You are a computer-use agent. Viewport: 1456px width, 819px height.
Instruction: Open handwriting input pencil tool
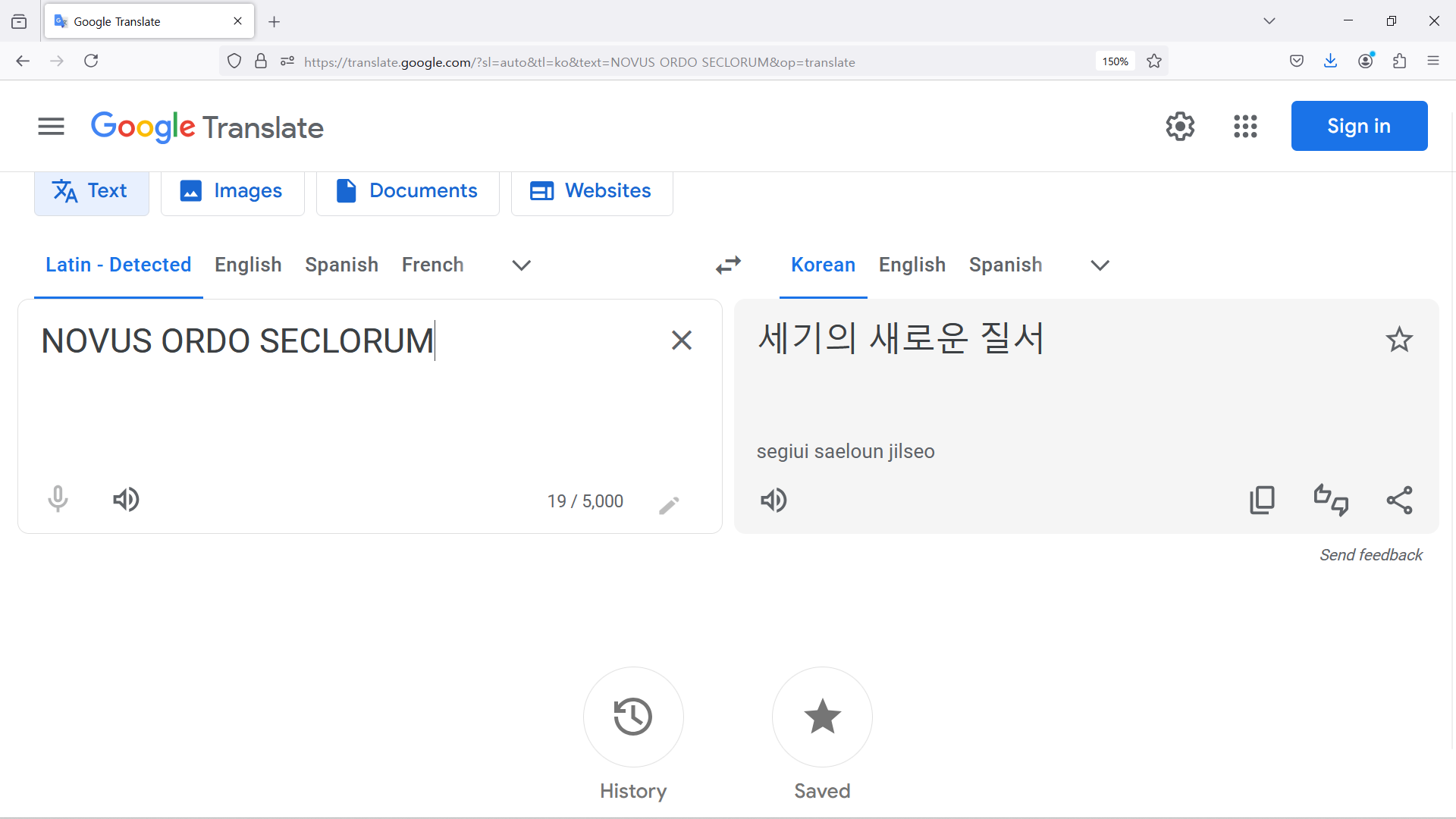click(669, 505)
